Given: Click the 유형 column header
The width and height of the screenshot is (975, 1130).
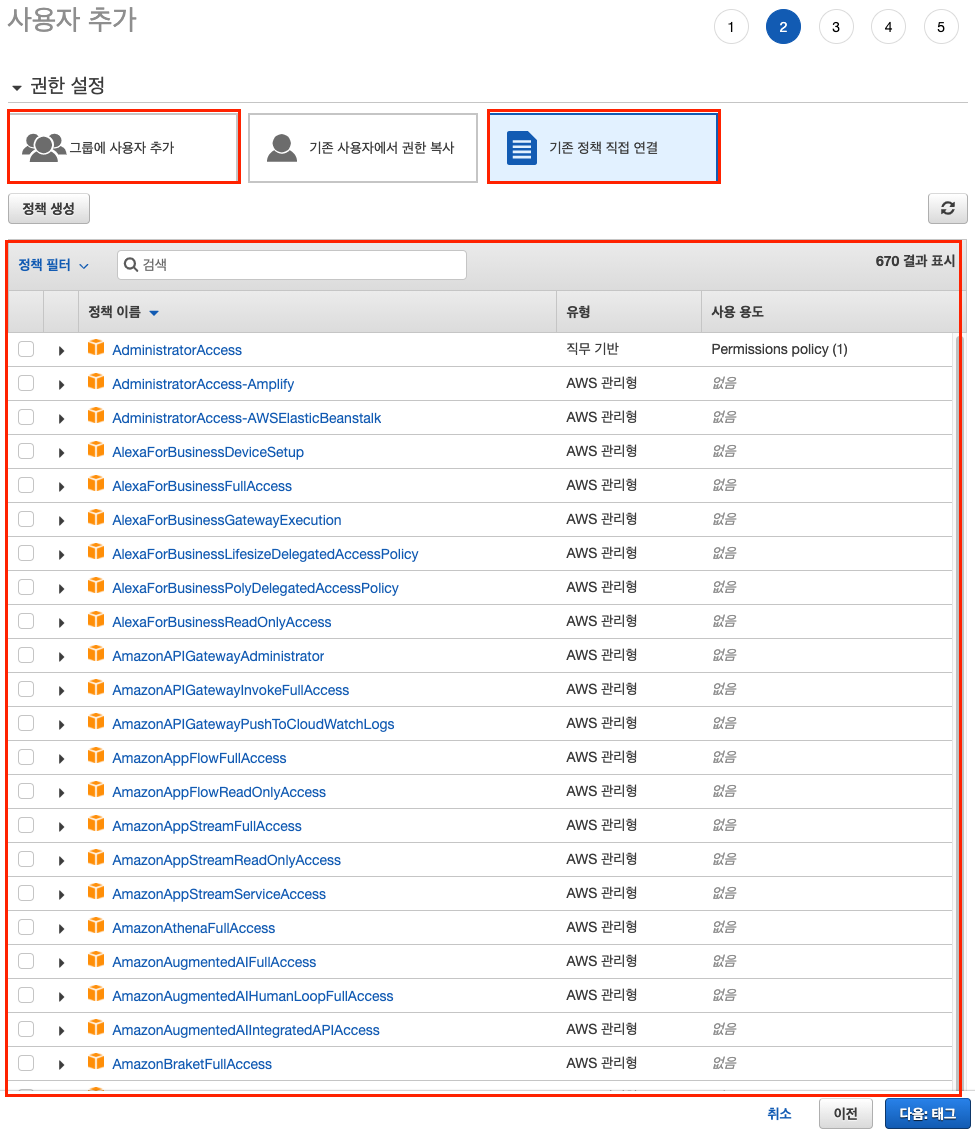Looking at the screenshot, I should point(628,311).
